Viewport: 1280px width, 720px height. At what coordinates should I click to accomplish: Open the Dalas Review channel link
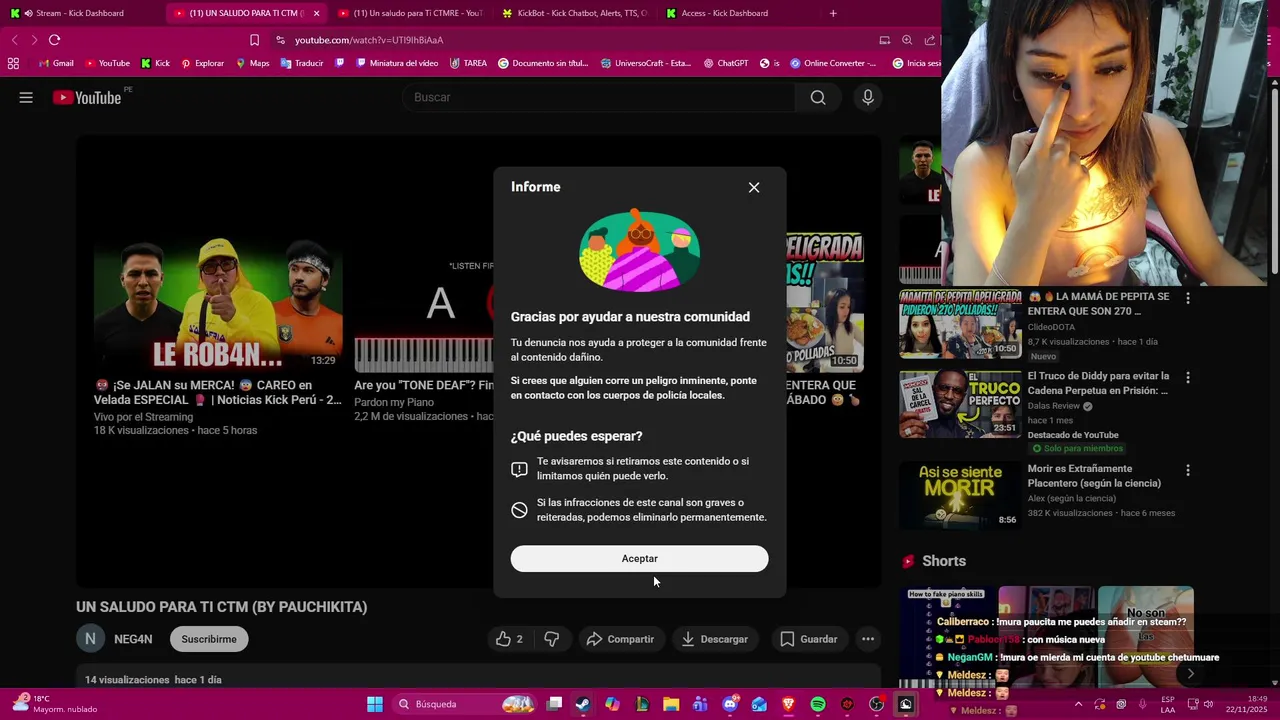pyautogui.click(x=1054, y=406)
